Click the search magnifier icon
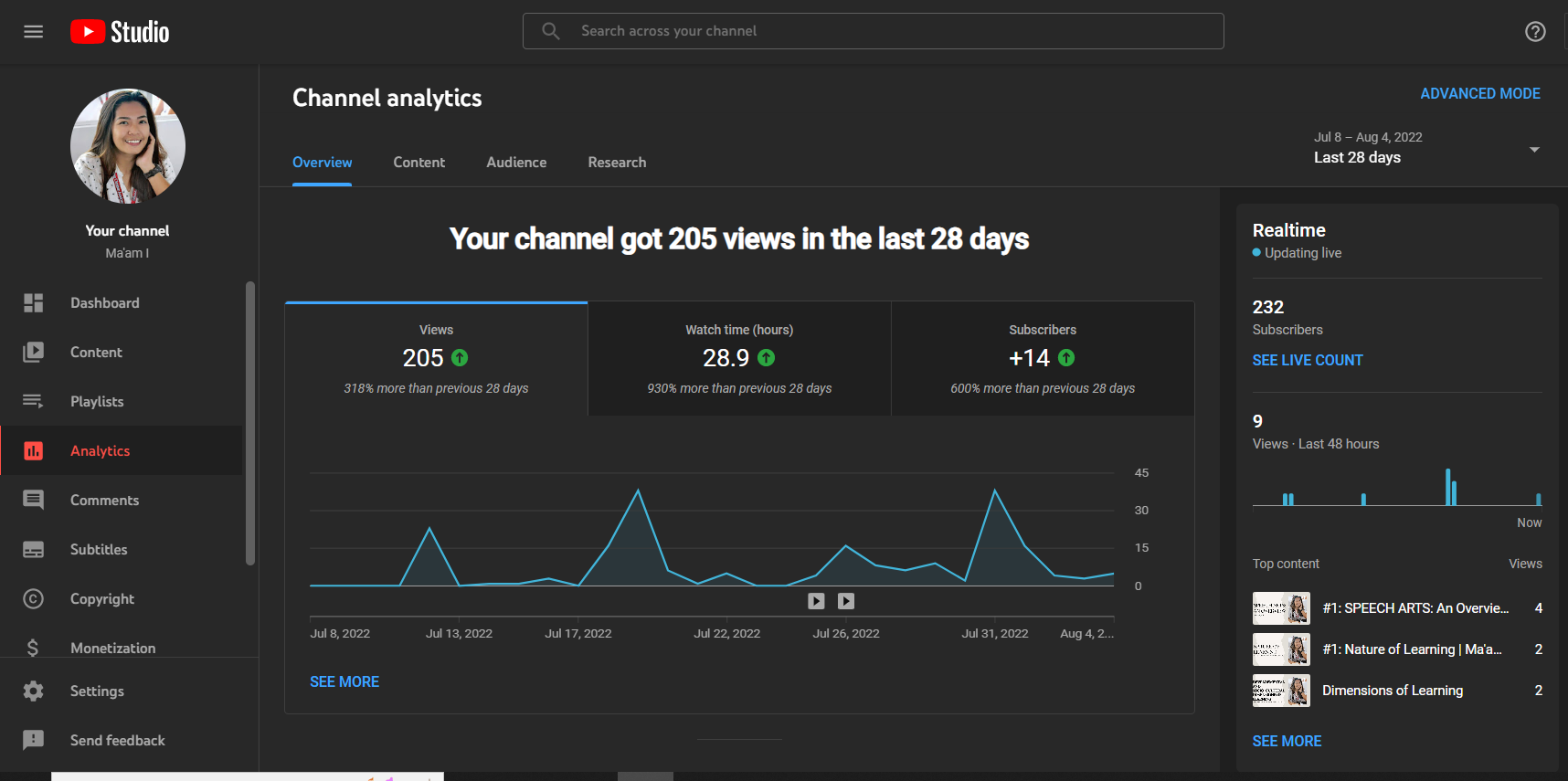This screenshot has height=781, width=1568. point(550,31)
